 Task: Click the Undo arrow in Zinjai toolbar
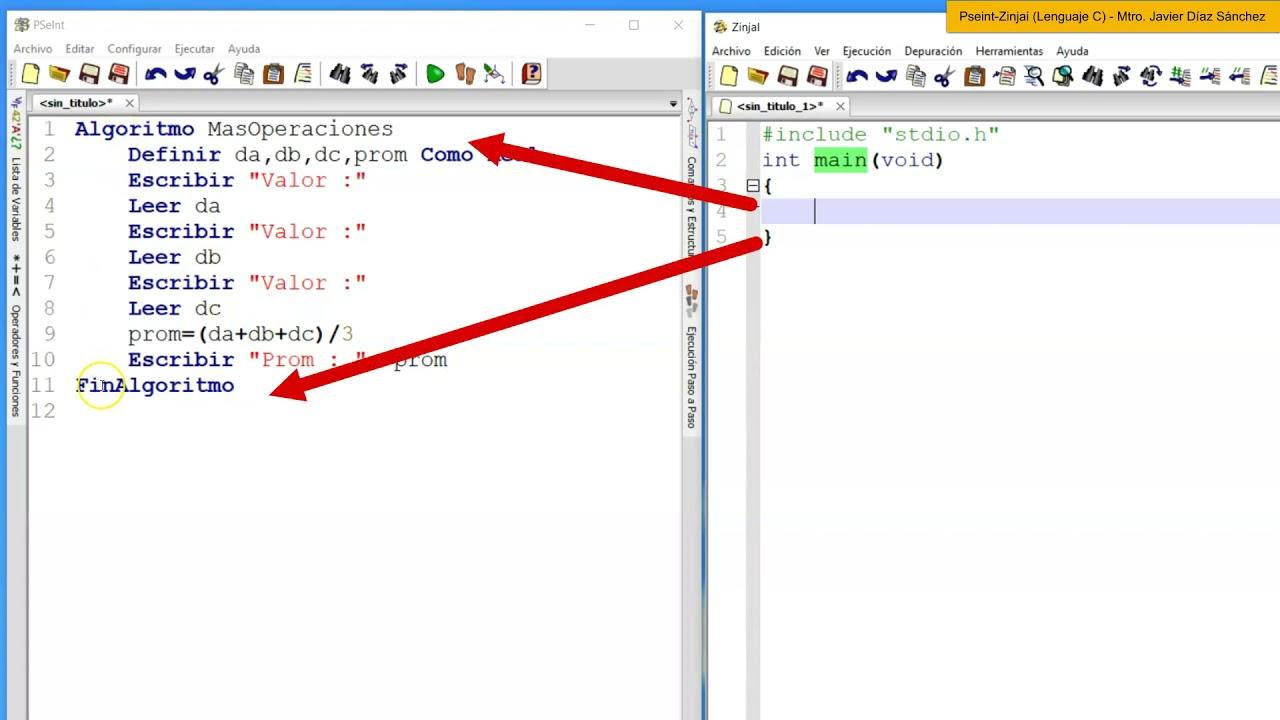click(857, 77)
